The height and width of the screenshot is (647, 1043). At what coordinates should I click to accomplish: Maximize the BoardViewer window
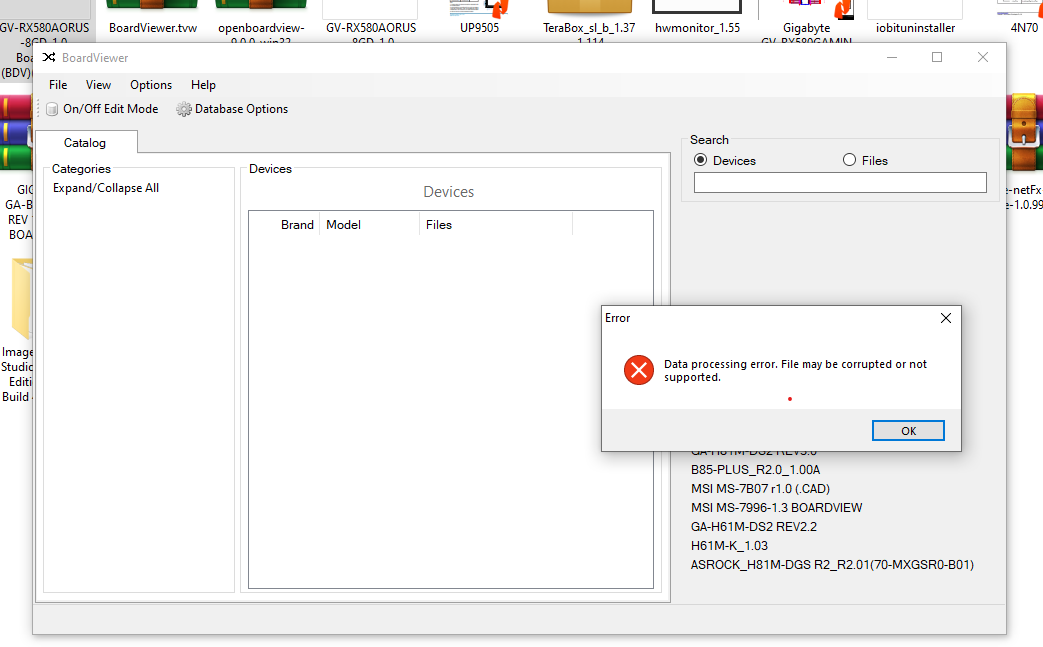point(937,57)
